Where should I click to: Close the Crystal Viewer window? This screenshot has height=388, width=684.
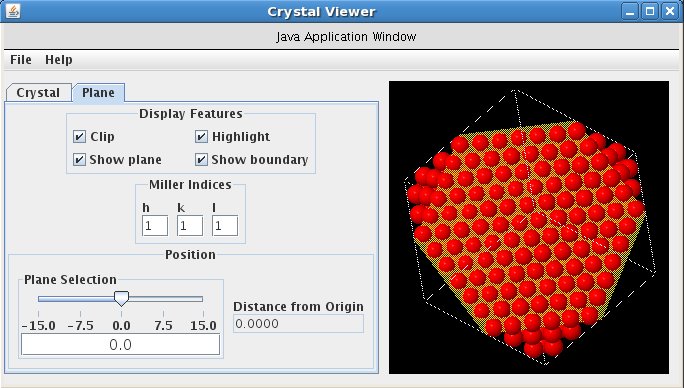[670, 11]
